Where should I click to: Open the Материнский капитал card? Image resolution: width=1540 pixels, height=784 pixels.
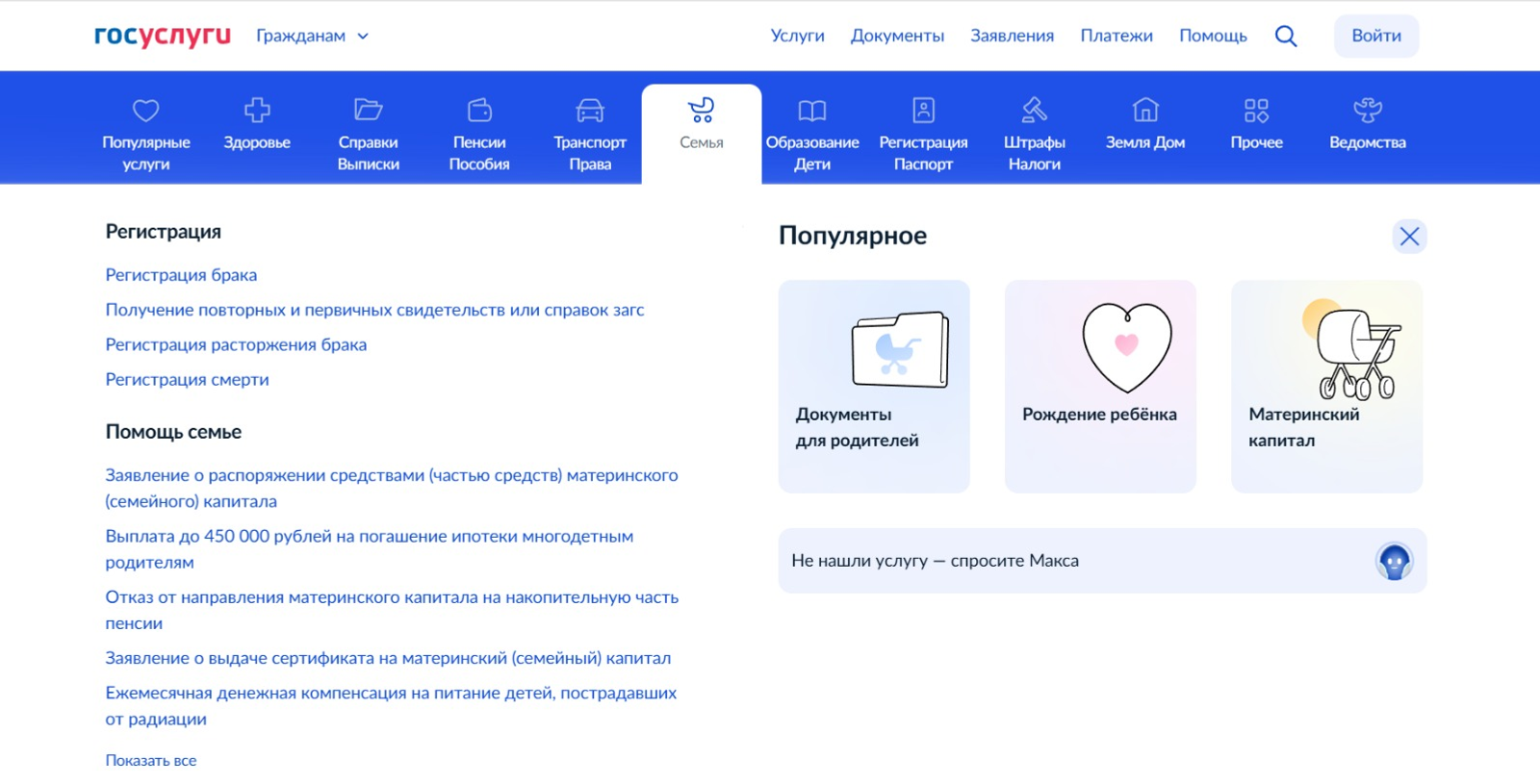1326,386
